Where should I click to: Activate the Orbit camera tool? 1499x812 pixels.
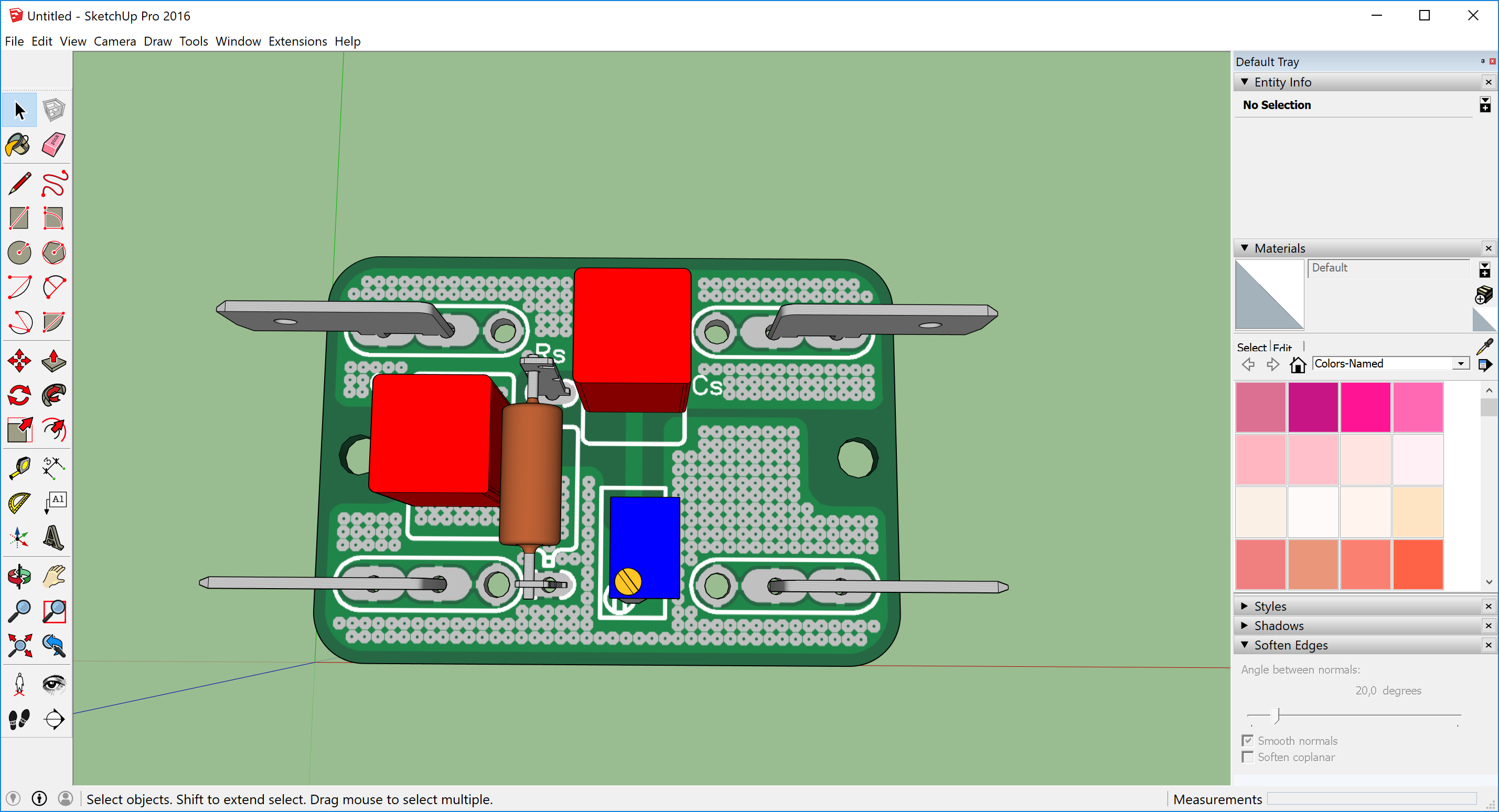pyautogui.click(x=19, y=577)
